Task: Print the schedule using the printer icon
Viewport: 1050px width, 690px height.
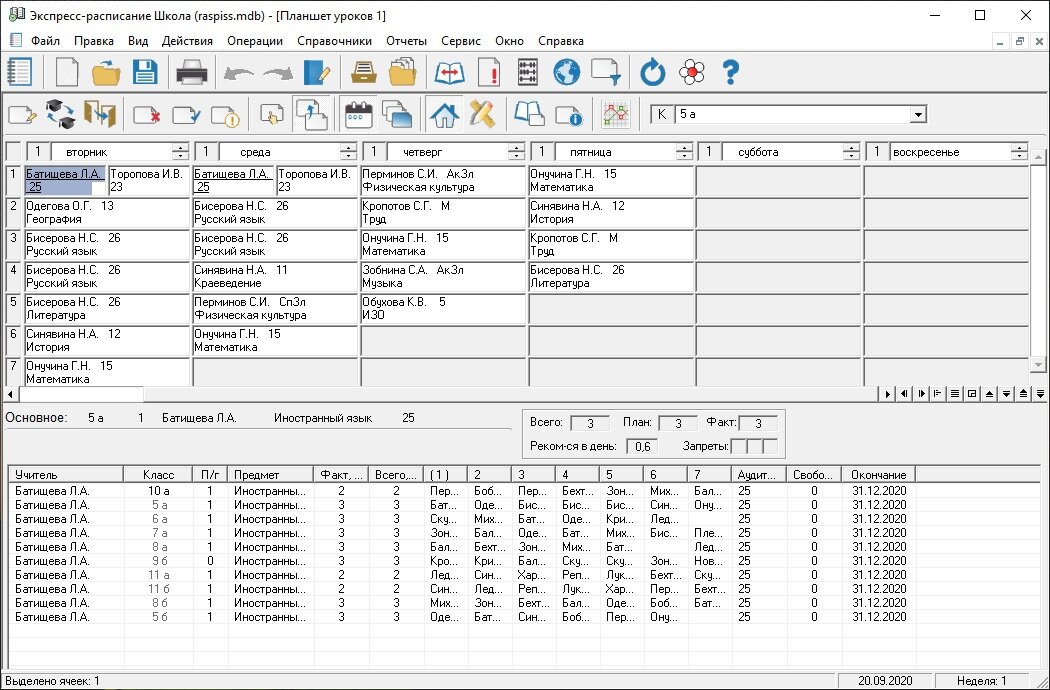Action: [192, 72]
